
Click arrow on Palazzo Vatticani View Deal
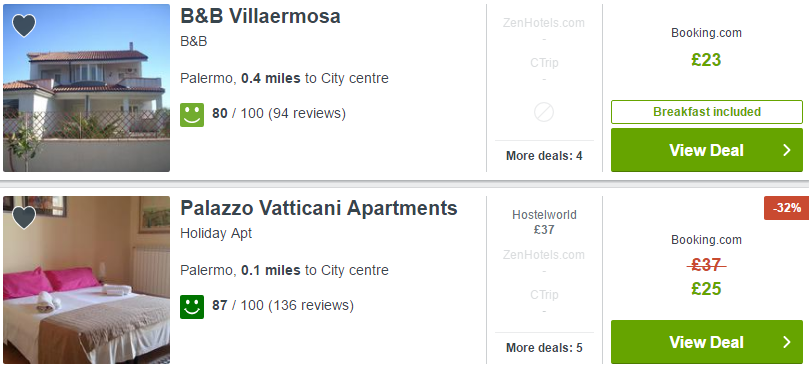pos(787,342)
